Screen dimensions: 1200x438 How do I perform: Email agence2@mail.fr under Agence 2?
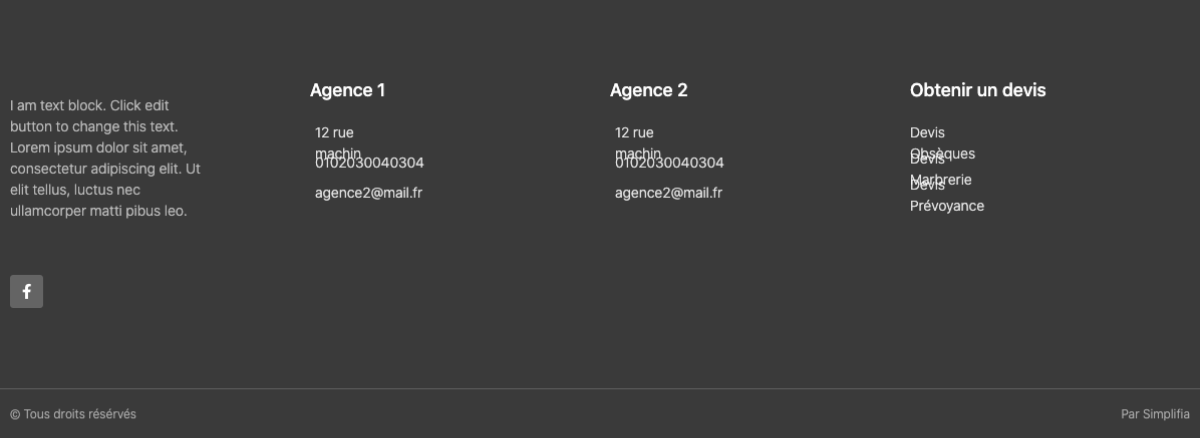668,193
